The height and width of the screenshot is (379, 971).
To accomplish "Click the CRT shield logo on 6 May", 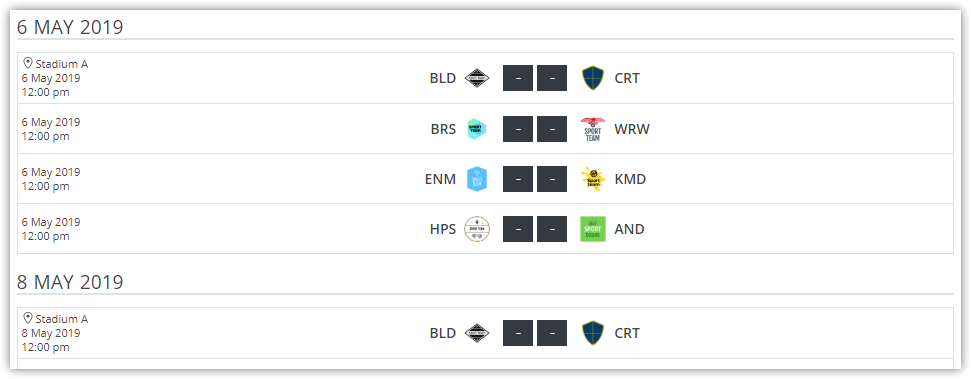I will (593, 78).
